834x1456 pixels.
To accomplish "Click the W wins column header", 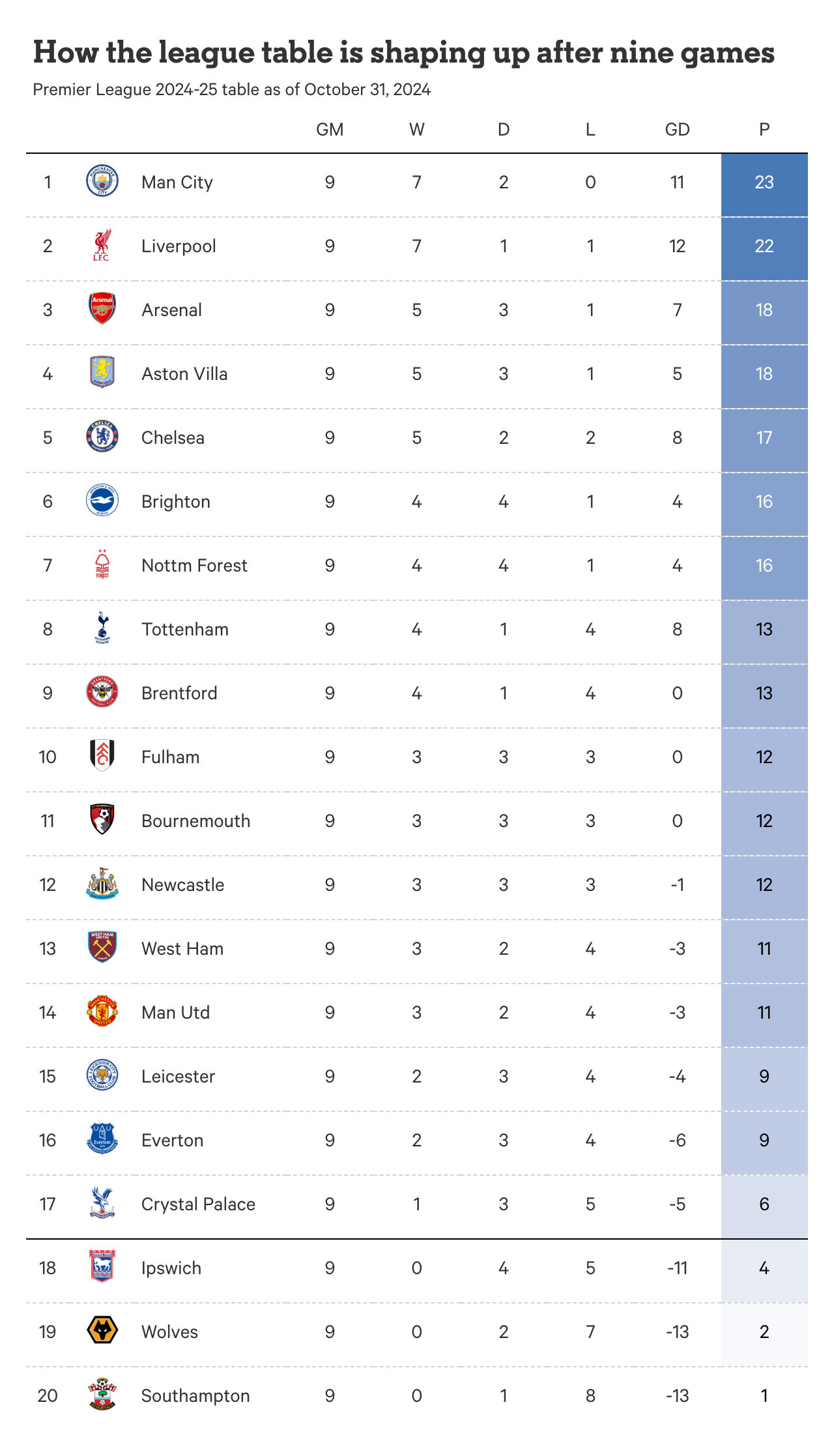I will point(417,130).
